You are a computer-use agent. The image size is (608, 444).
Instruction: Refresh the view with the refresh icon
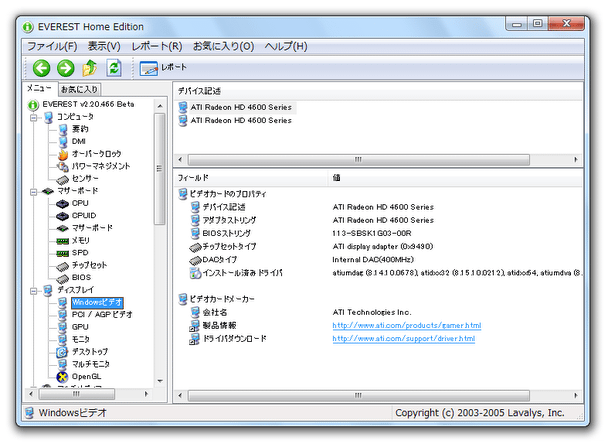click(114, 68)
